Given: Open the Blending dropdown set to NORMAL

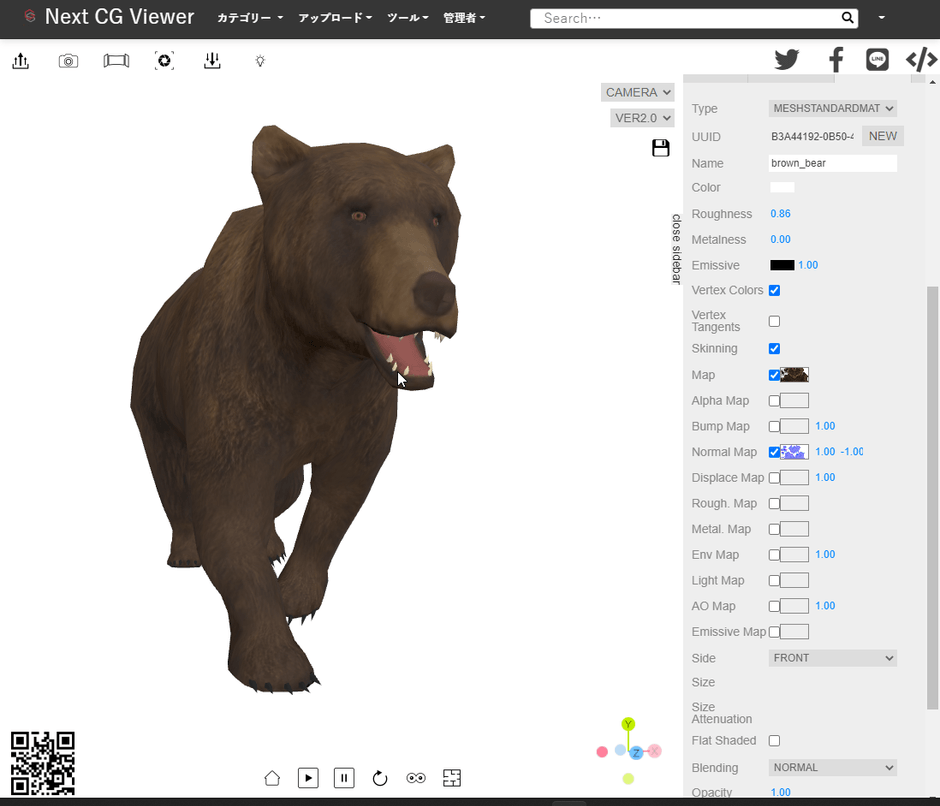Looking at the screenshot, I should (832, 767).
